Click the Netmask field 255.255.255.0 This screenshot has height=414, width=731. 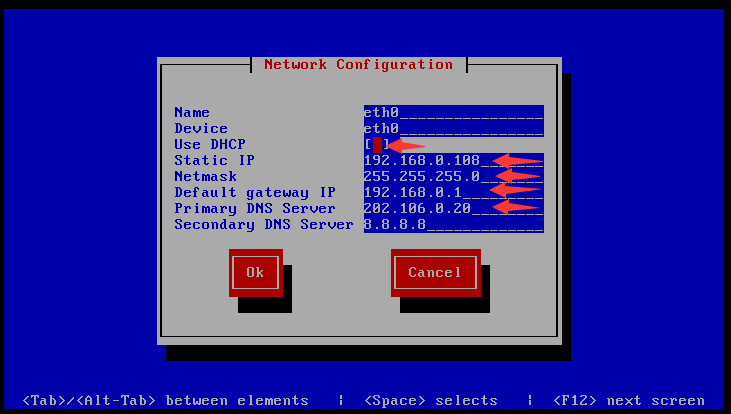454,177
